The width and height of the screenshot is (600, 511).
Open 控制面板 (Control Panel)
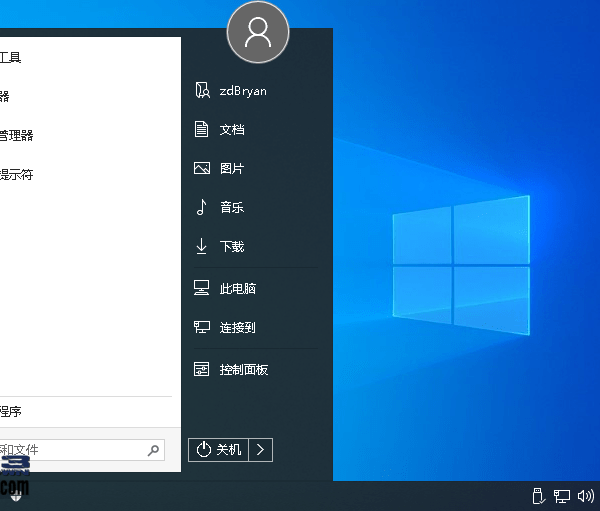tap(244, 370)
